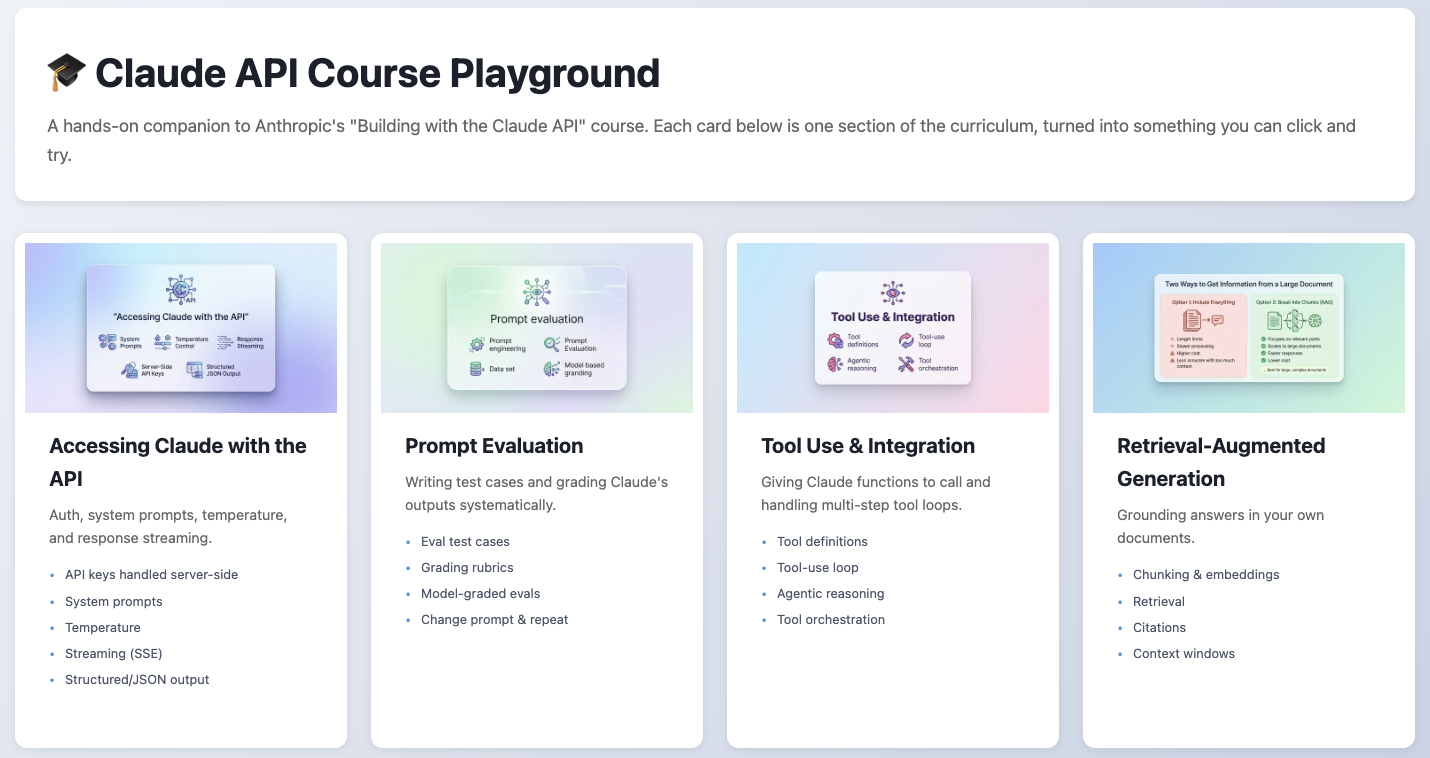Open the Prompt Evaluation card thumbnail image

(537, 328)
